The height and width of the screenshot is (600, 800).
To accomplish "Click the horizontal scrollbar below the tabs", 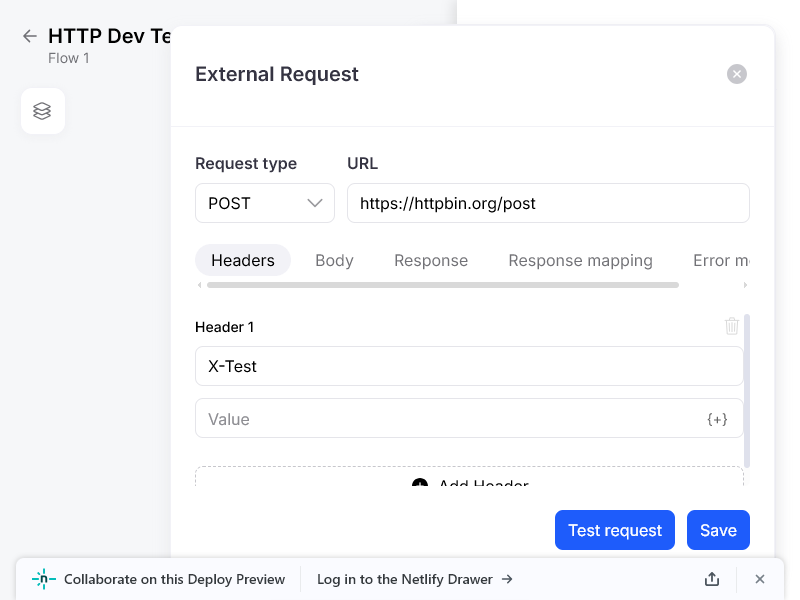I will click(x=440, y=285).
